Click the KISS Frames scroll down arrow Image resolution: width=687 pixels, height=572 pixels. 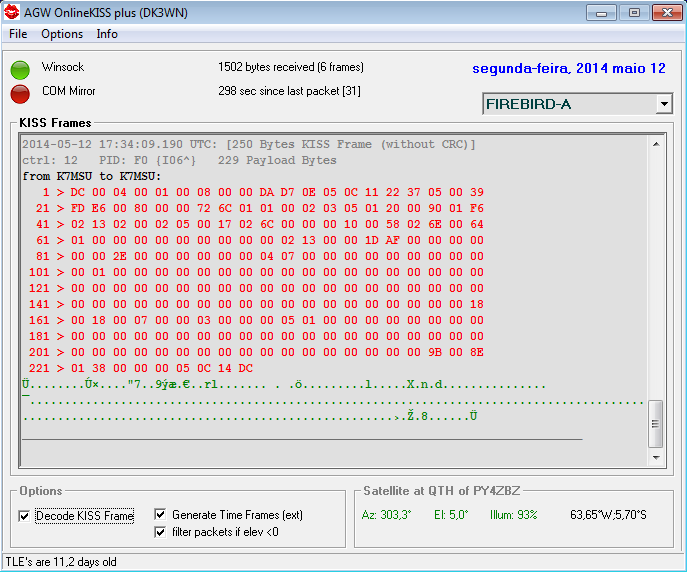coord(656,457)
